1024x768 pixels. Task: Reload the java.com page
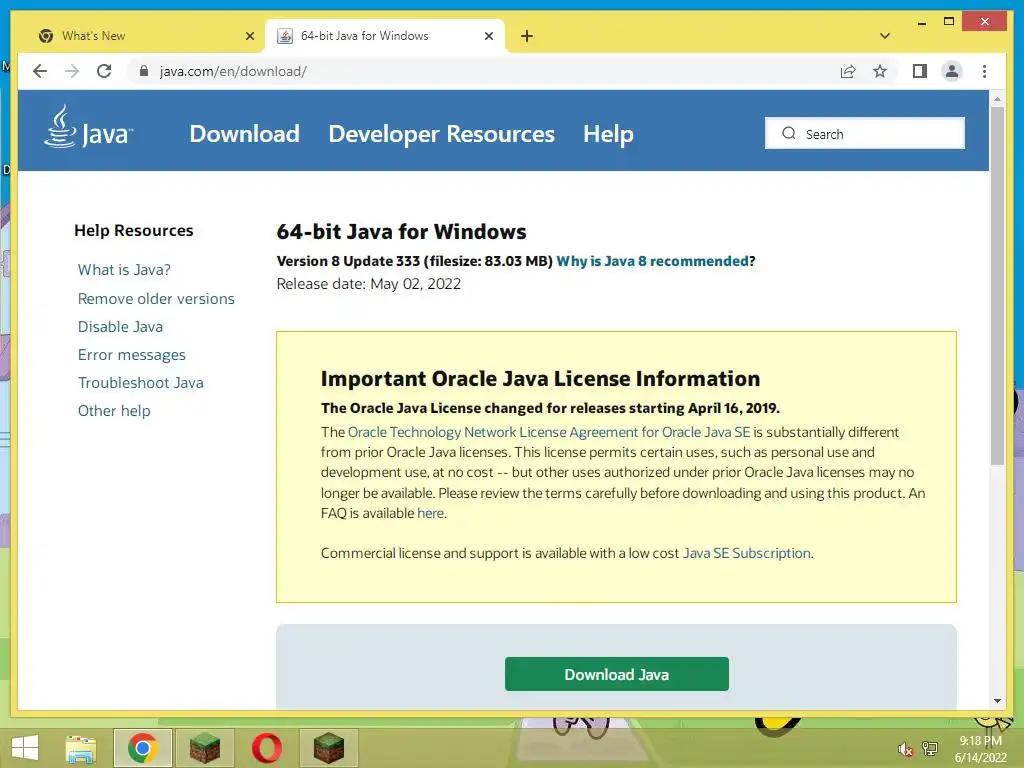click(104, 71)
